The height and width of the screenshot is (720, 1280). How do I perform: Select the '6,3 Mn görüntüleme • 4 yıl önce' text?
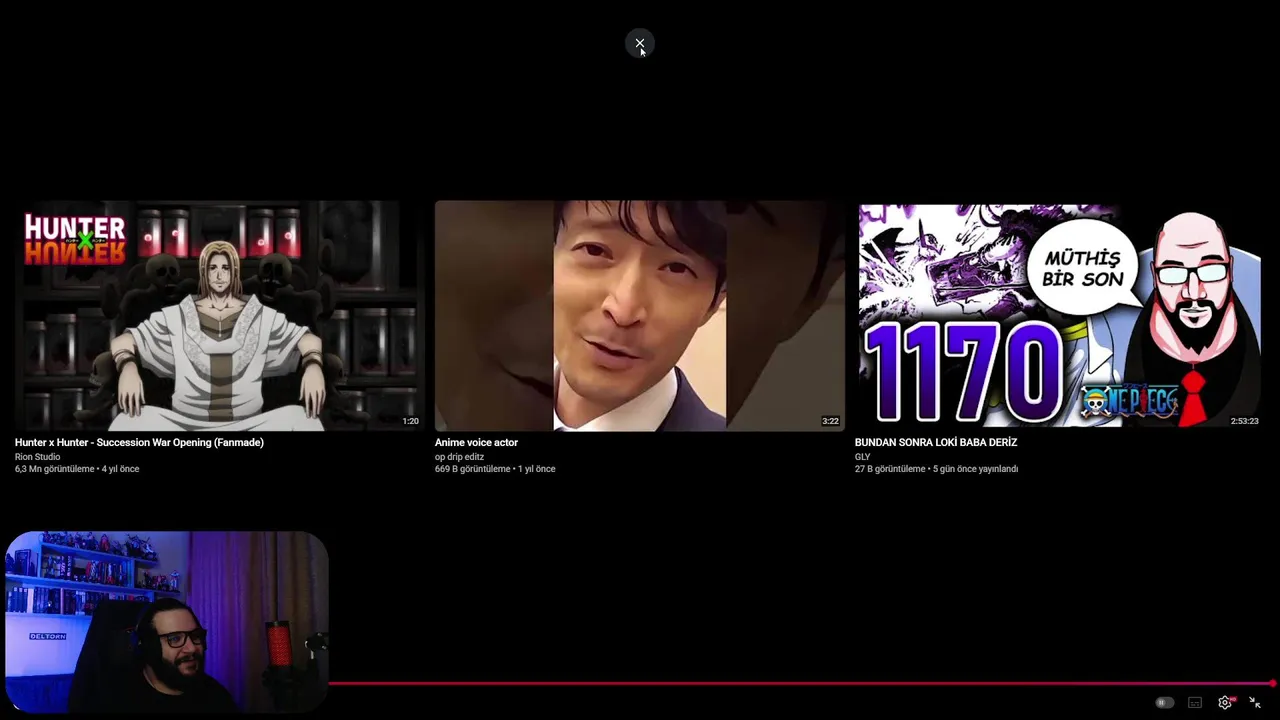[x=77, y=469]
